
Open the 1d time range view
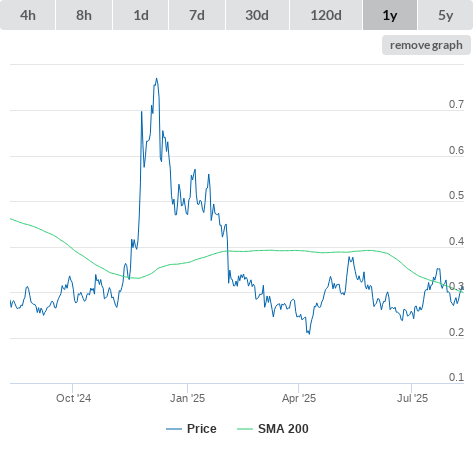pyautogui.click(x=141, y=15)
